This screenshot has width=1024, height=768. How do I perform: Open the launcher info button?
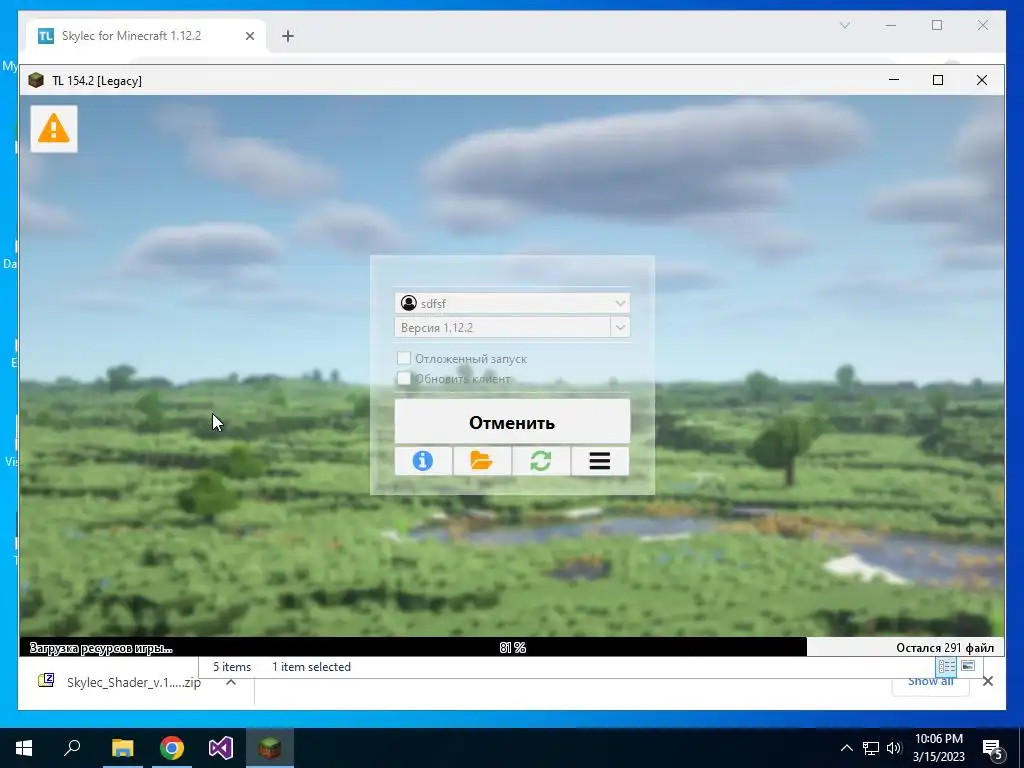tap(423, 461)
